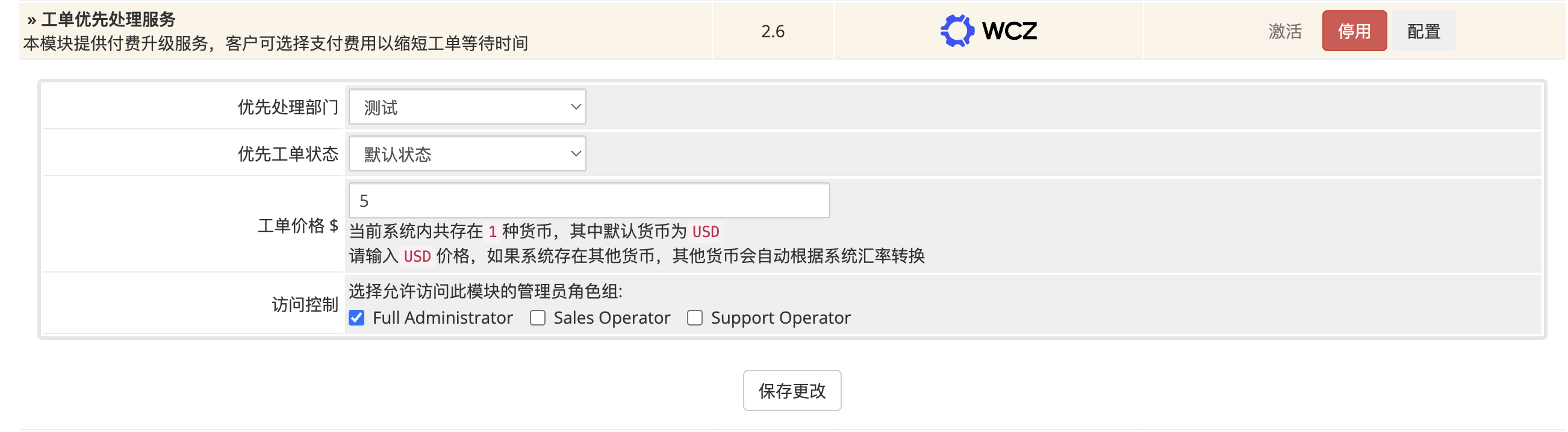Toggle the Full Administrator checkbox

(357, 318)
